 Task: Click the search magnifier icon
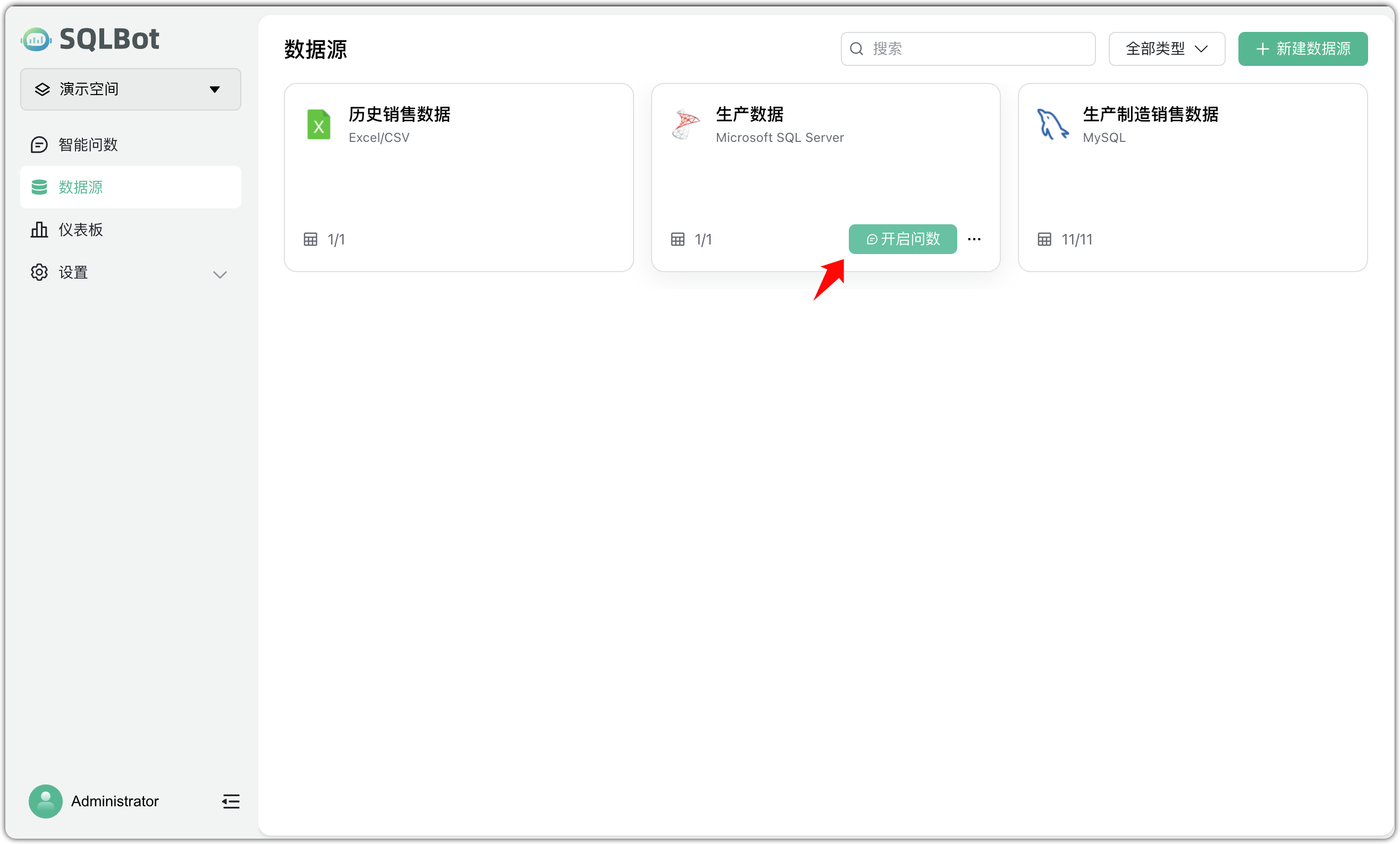pos(856,48)
